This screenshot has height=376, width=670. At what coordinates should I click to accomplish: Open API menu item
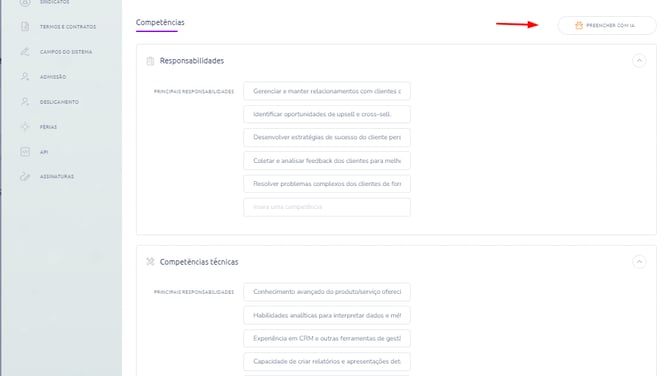click(x=44, y=152)
